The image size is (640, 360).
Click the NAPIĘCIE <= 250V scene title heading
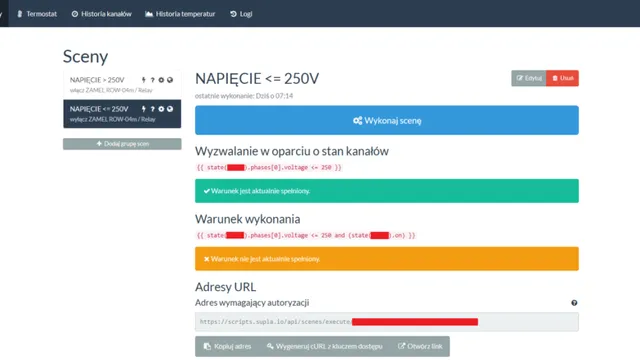pyautogui.click(x=257, y=78)
